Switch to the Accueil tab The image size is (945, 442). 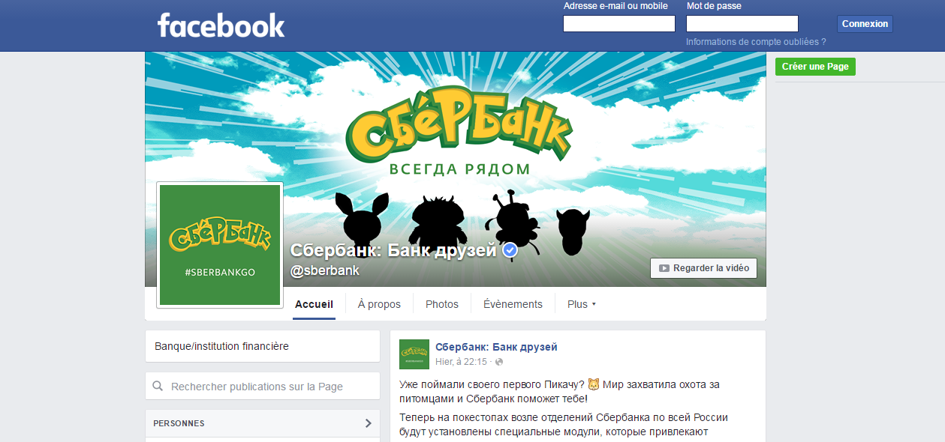(314, 305)
